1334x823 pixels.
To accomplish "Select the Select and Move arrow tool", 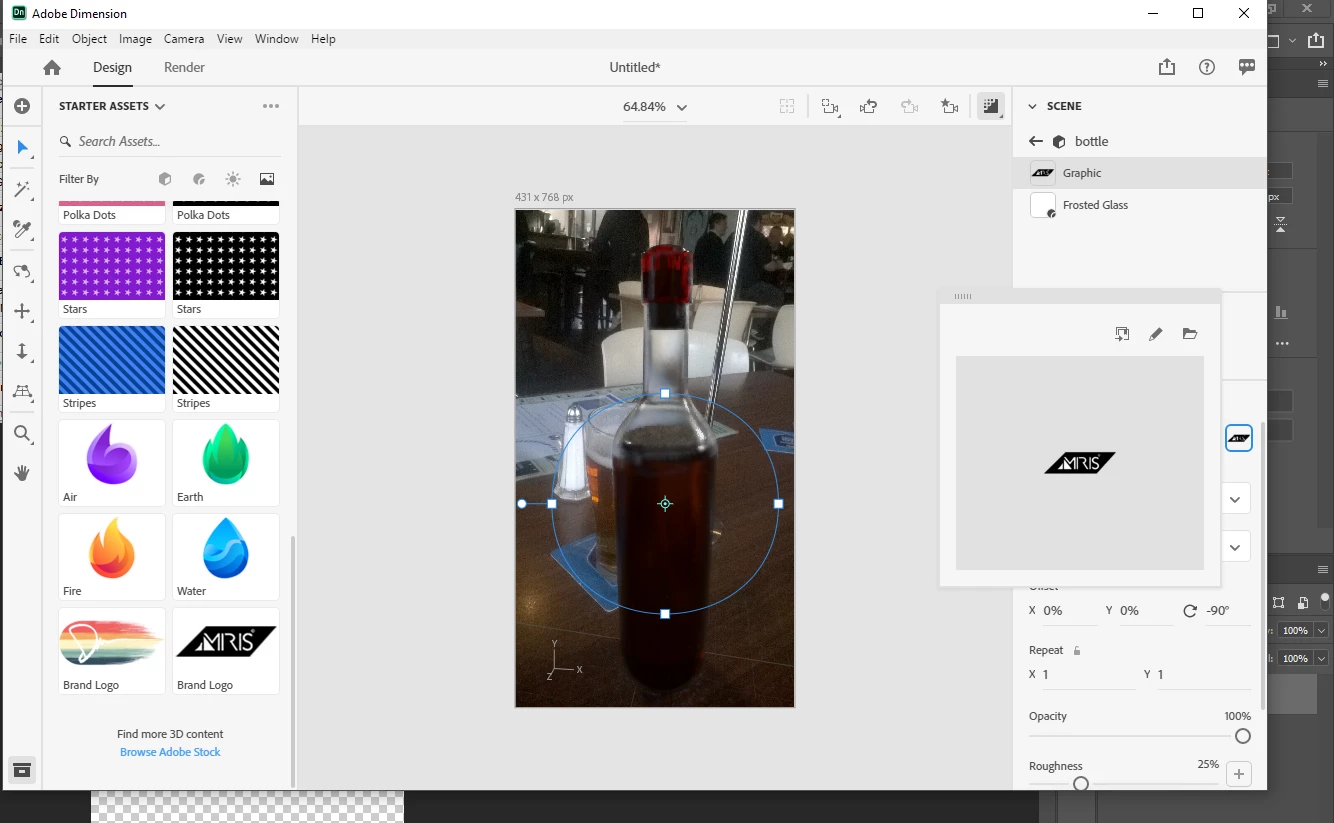I will point(23,148).
